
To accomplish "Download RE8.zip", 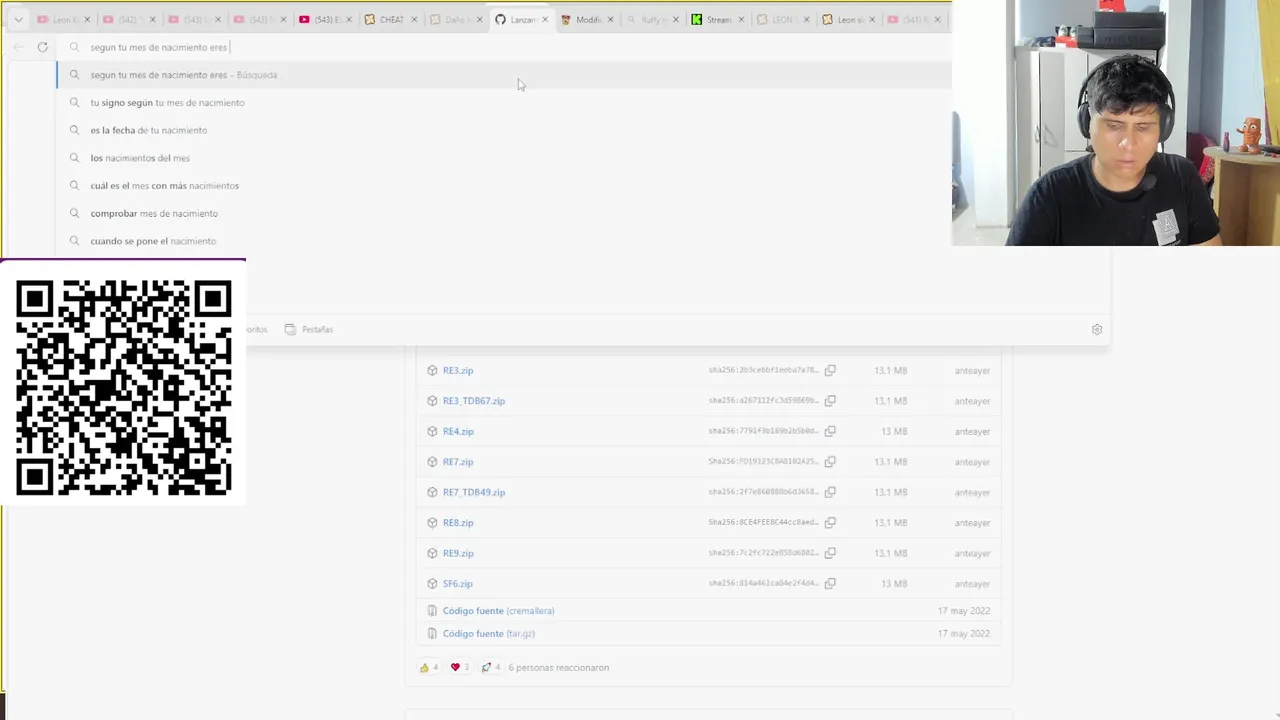I will (x=458, y=523).
